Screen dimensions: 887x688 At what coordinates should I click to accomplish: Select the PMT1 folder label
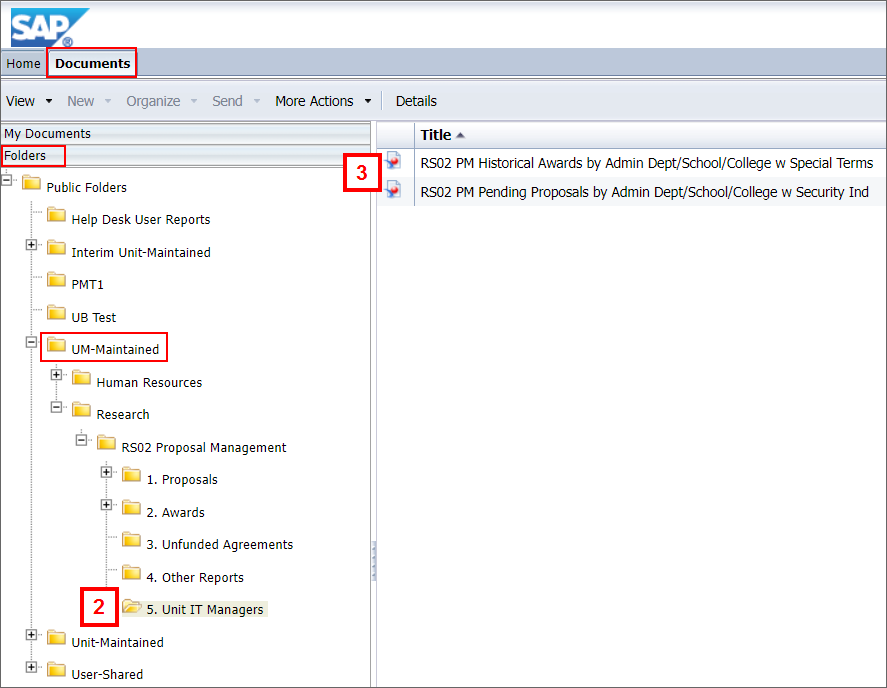pos(88,285)
